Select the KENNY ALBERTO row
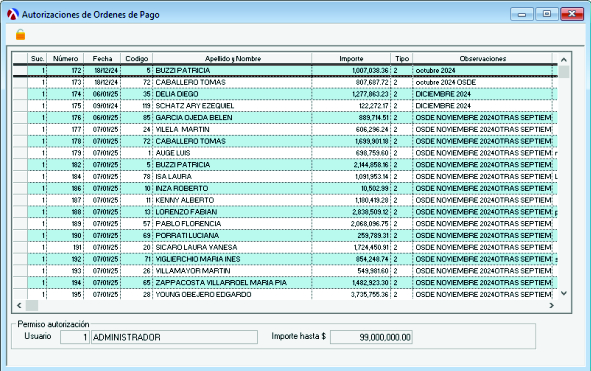 (285, 200)
